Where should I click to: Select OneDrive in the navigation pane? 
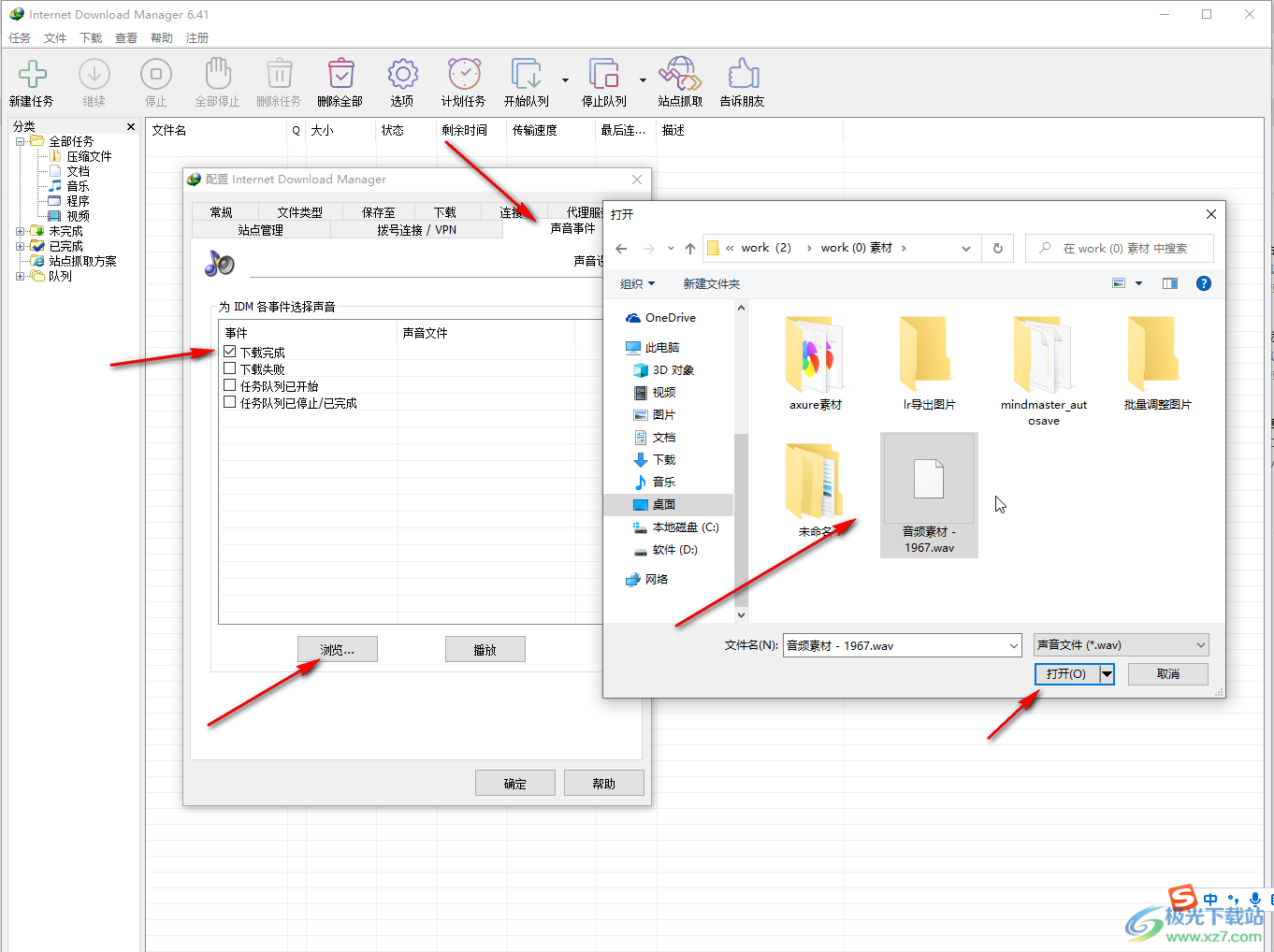[660, 318]
